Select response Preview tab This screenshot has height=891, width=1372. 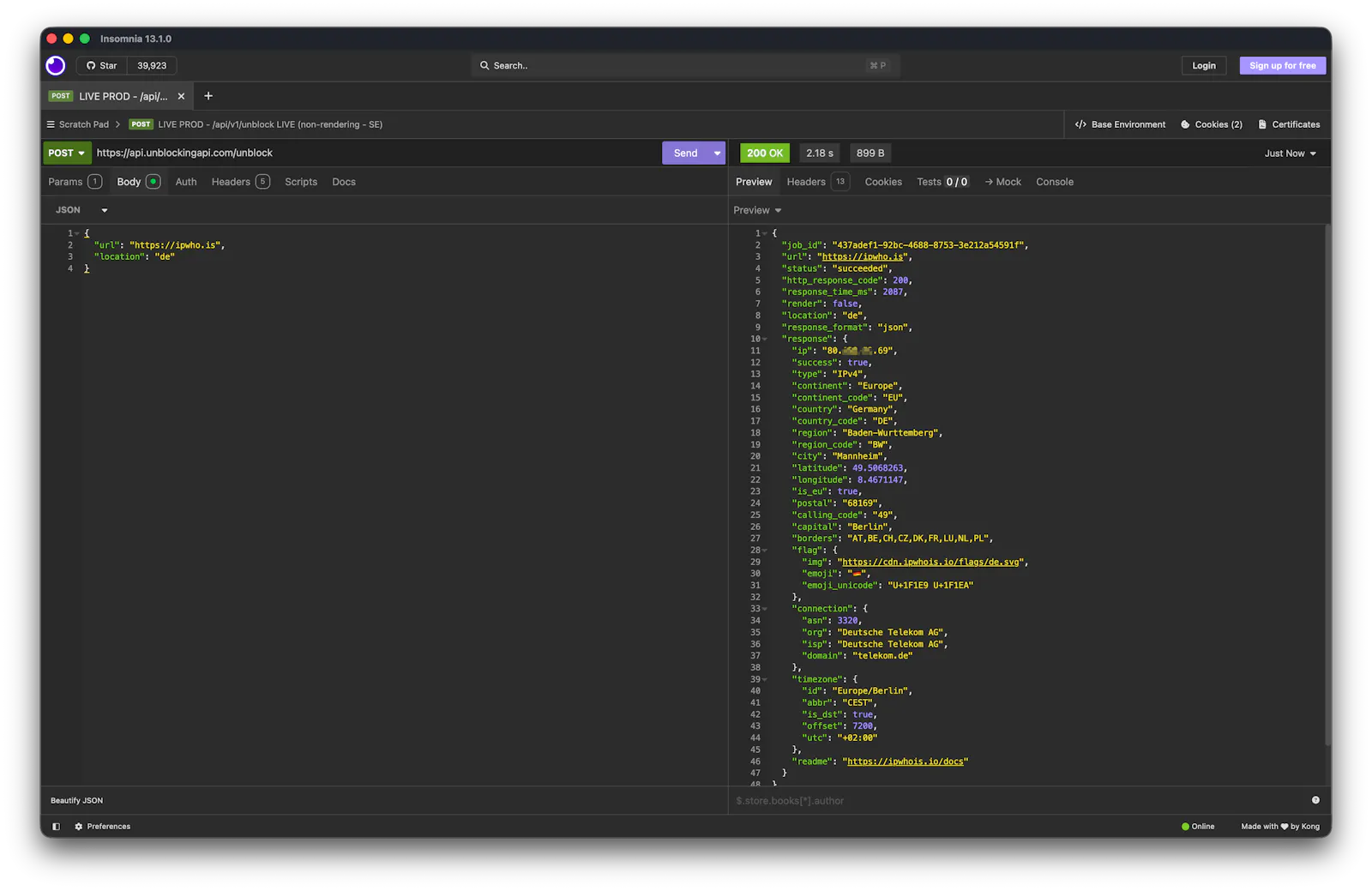point(754,182)
